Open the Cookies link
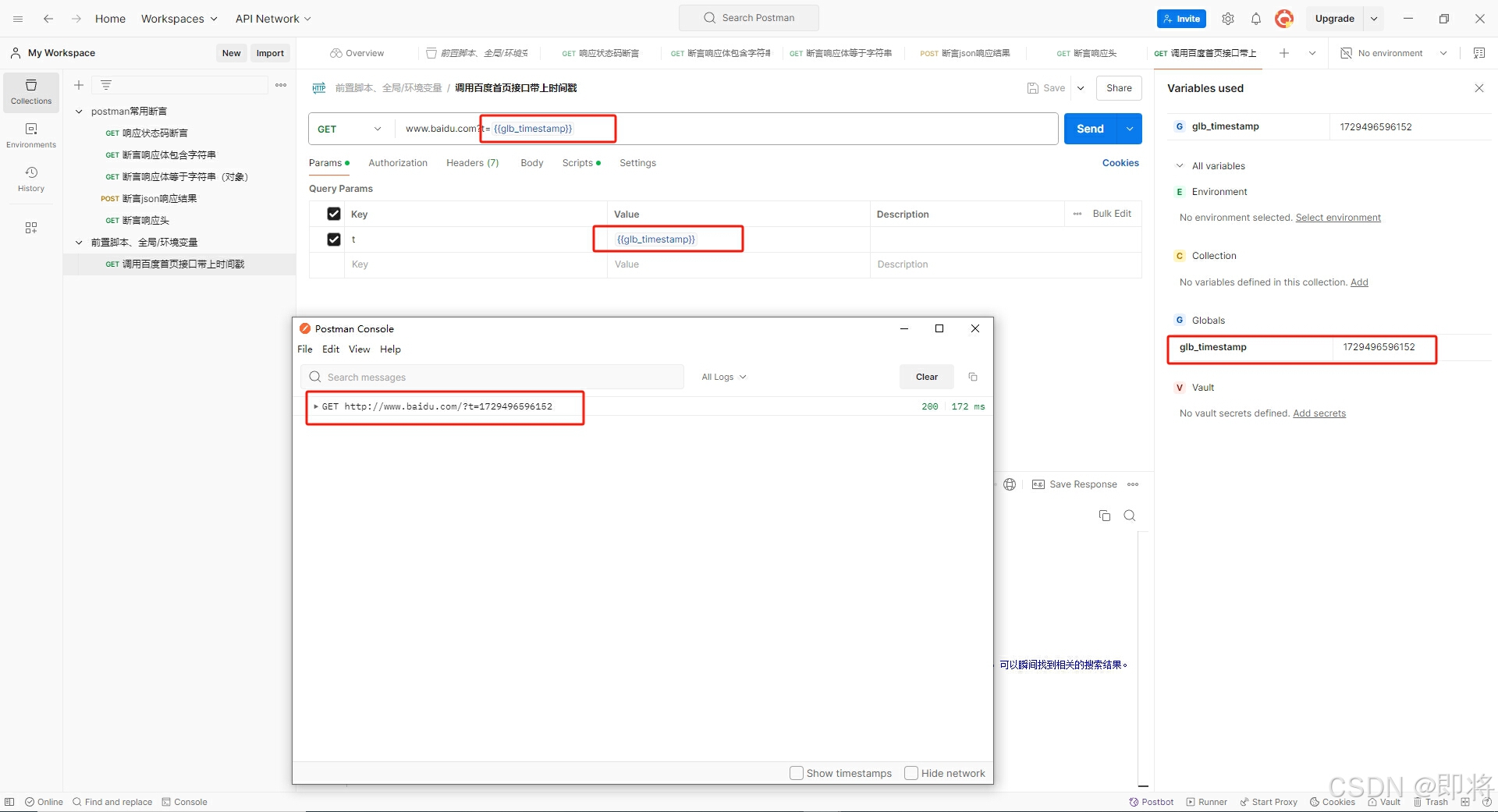 (1120, 163)
